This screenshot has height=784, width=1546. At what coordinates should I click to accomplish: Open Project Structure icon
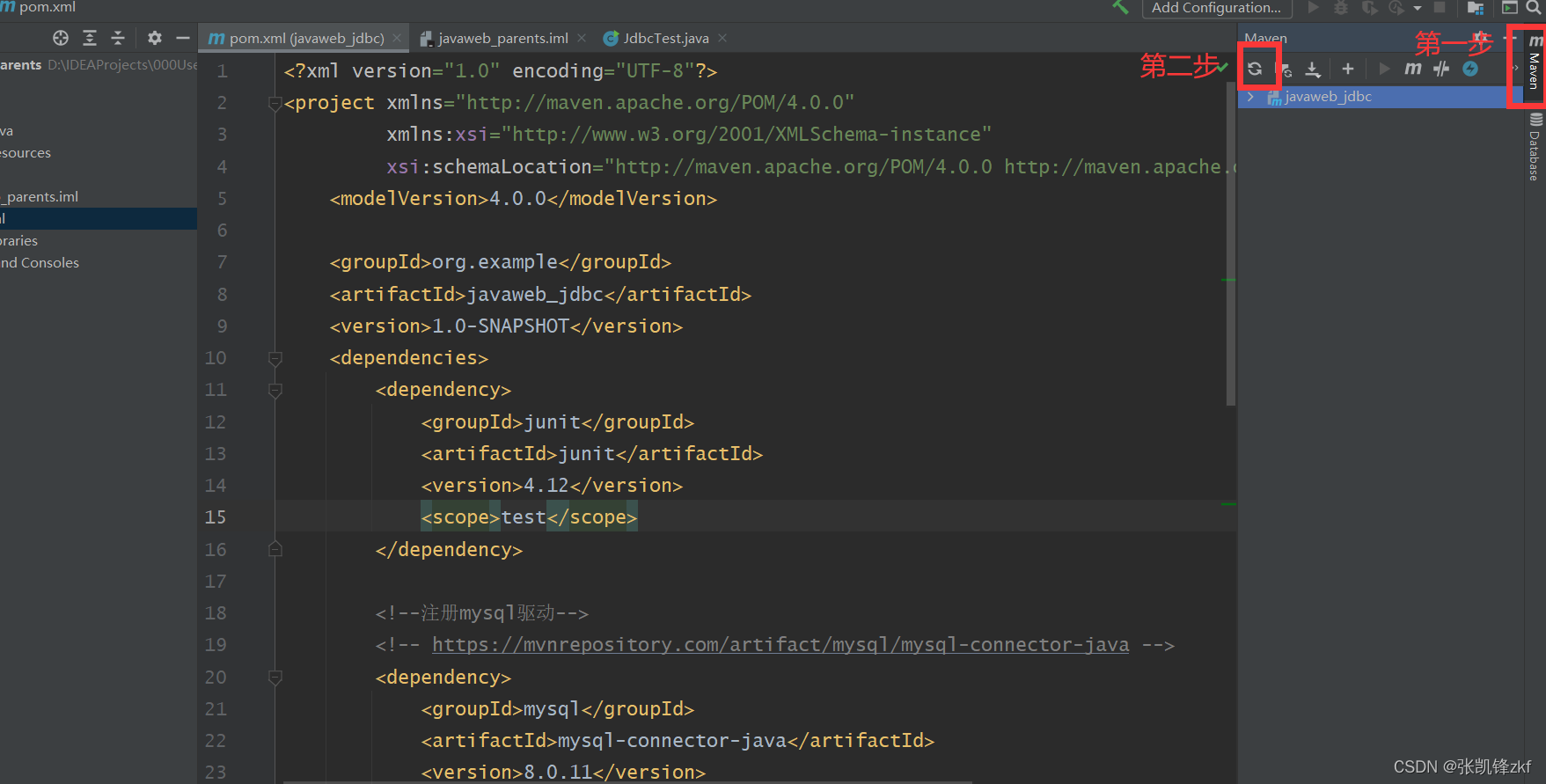[1476, 8]
